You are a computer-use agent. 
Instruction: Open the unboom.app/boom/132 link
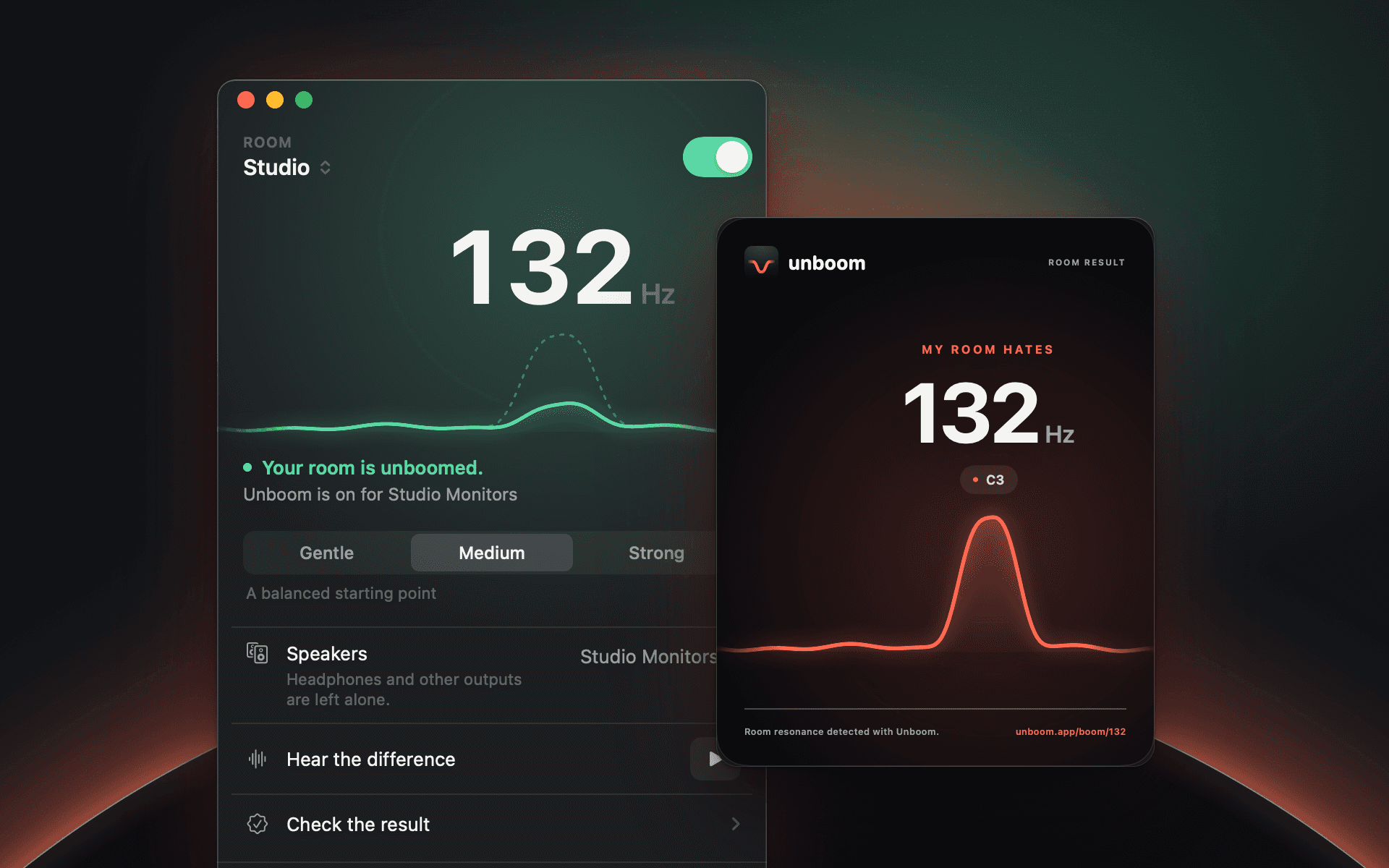pyautogui.click(x=1070, y=731)
